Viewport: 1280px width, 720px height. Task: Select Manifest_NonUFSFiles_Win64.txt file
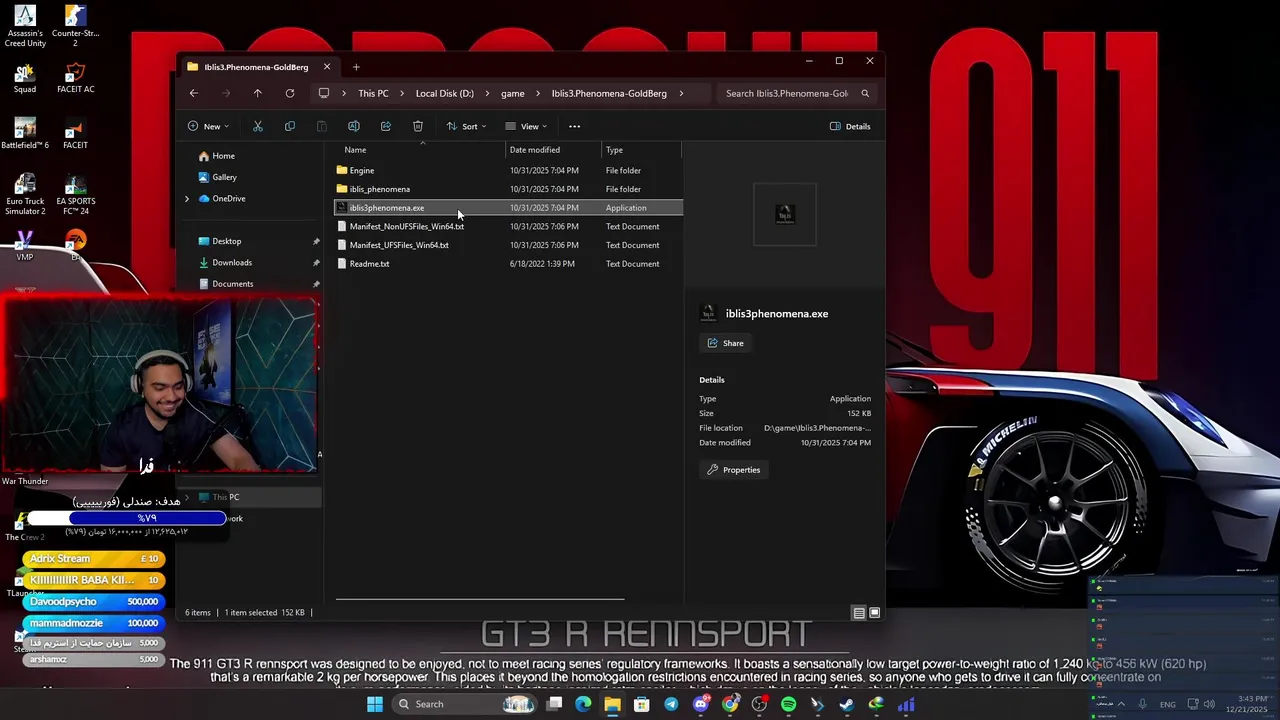pyautogui.click(x=508, y=226)
